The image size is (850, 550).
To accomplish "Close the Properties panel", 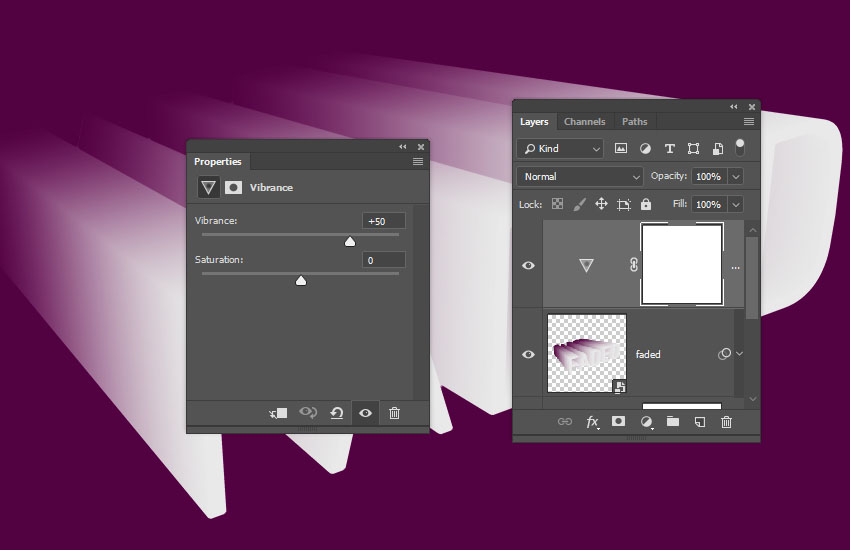I will tap(421, 147).
